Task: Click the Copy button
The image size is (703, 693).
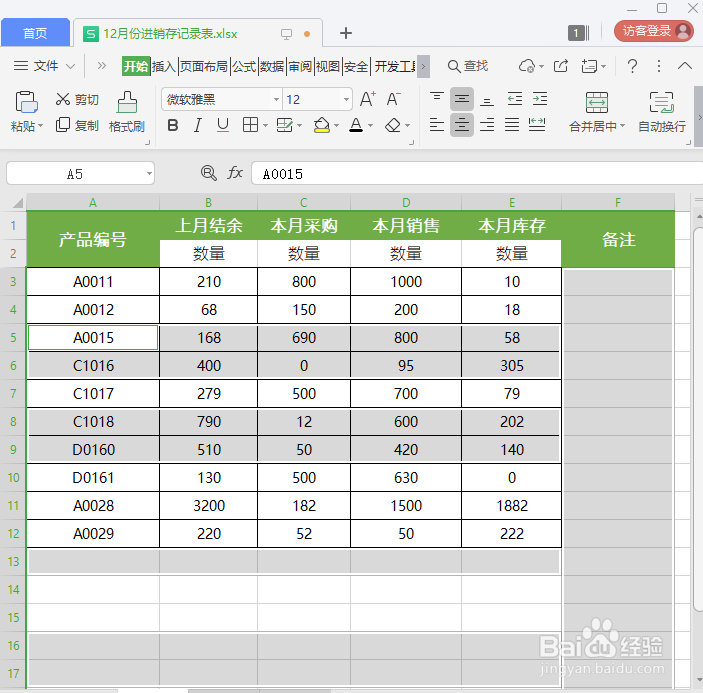Action: tap(77, 126)
